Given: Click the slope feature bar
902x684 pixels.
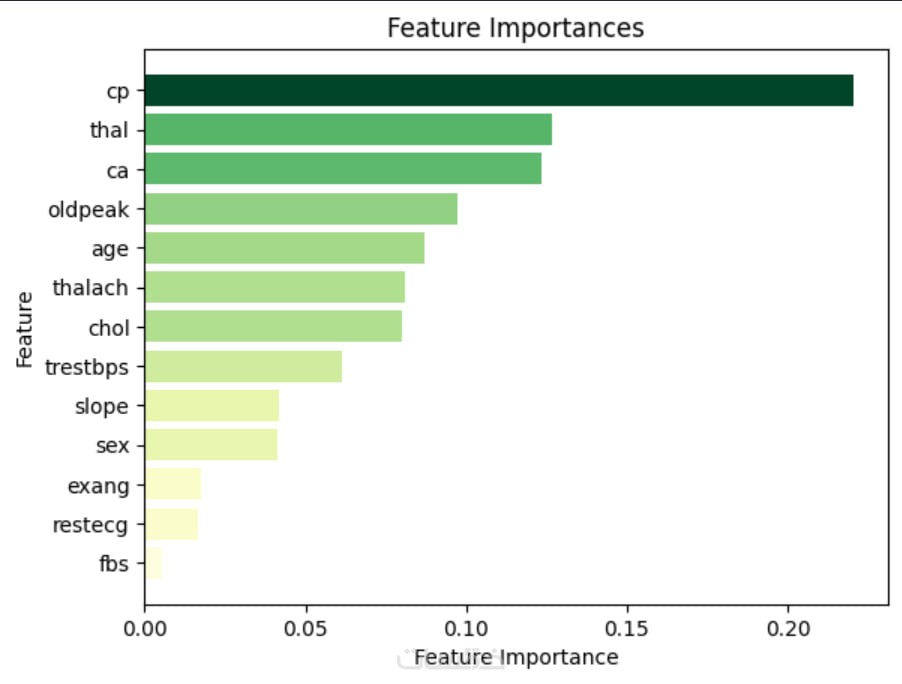Looking at the screenshot, I should [212, 406].
